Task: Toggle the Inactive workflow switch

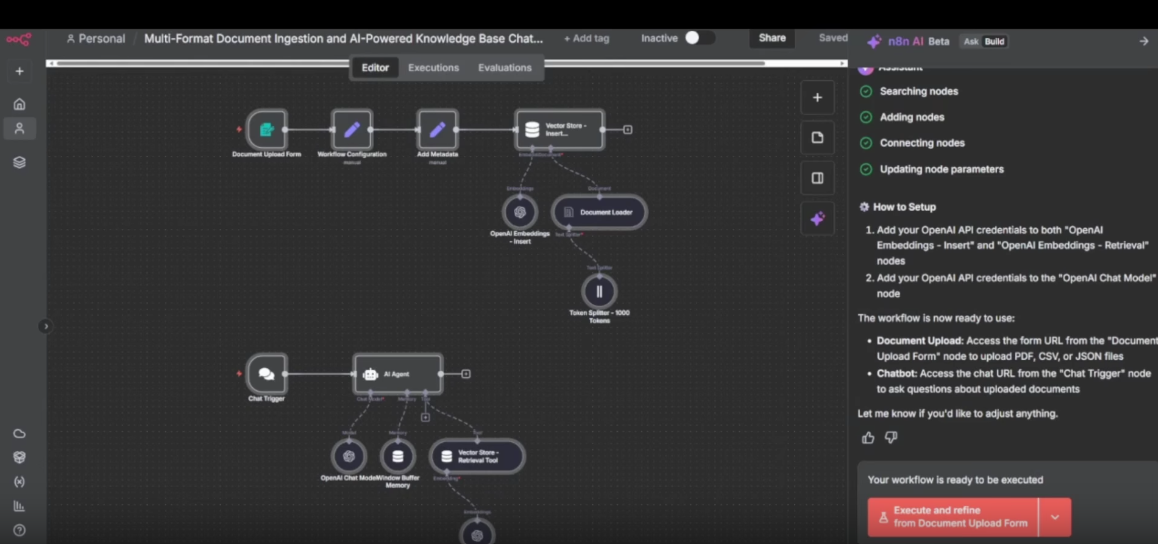Action: (x=698, y=38)
